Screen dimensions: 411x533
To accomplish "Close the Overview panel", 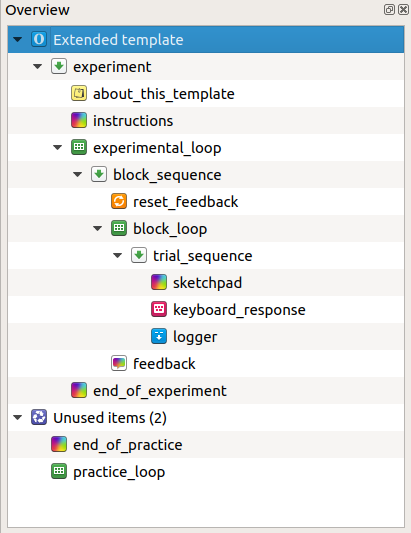I will click(404, 10).
